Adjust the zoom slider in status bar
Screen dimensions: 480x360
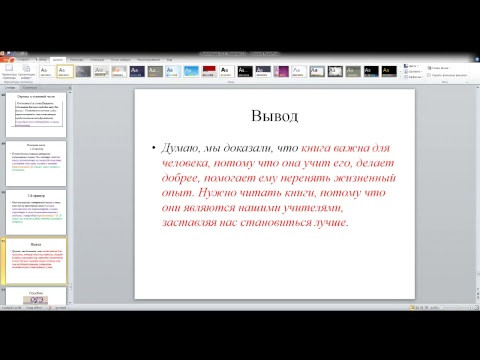457,308
